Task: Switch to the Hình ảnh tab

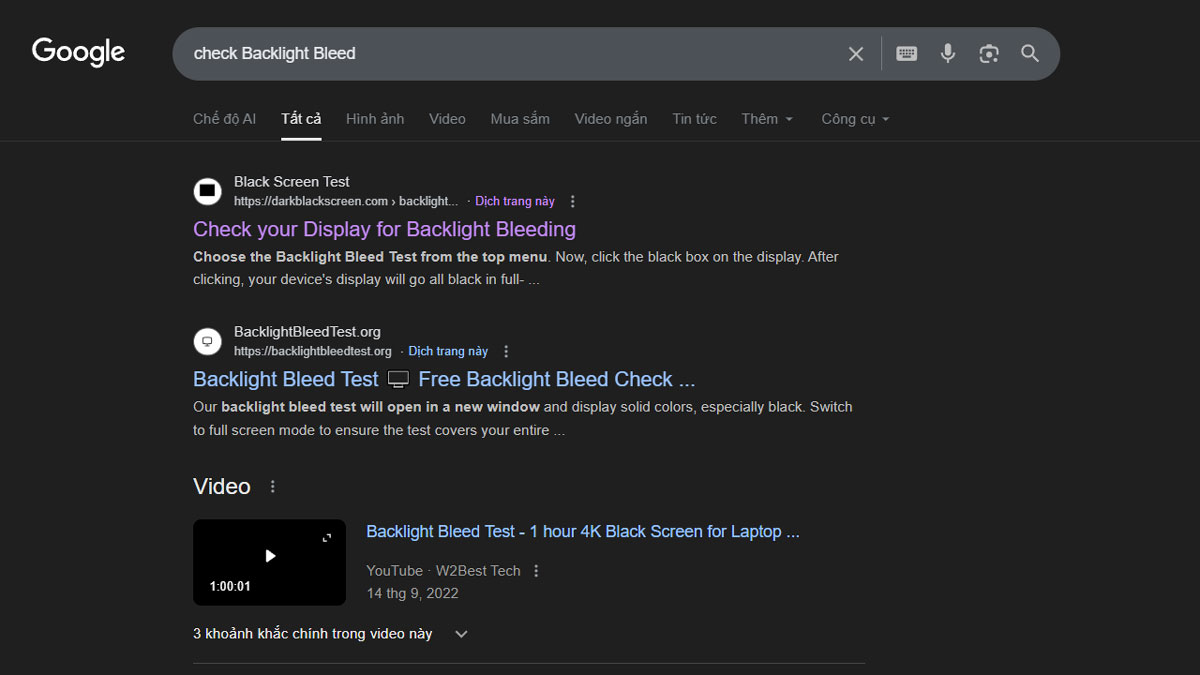Action: (x=375, y=119)
